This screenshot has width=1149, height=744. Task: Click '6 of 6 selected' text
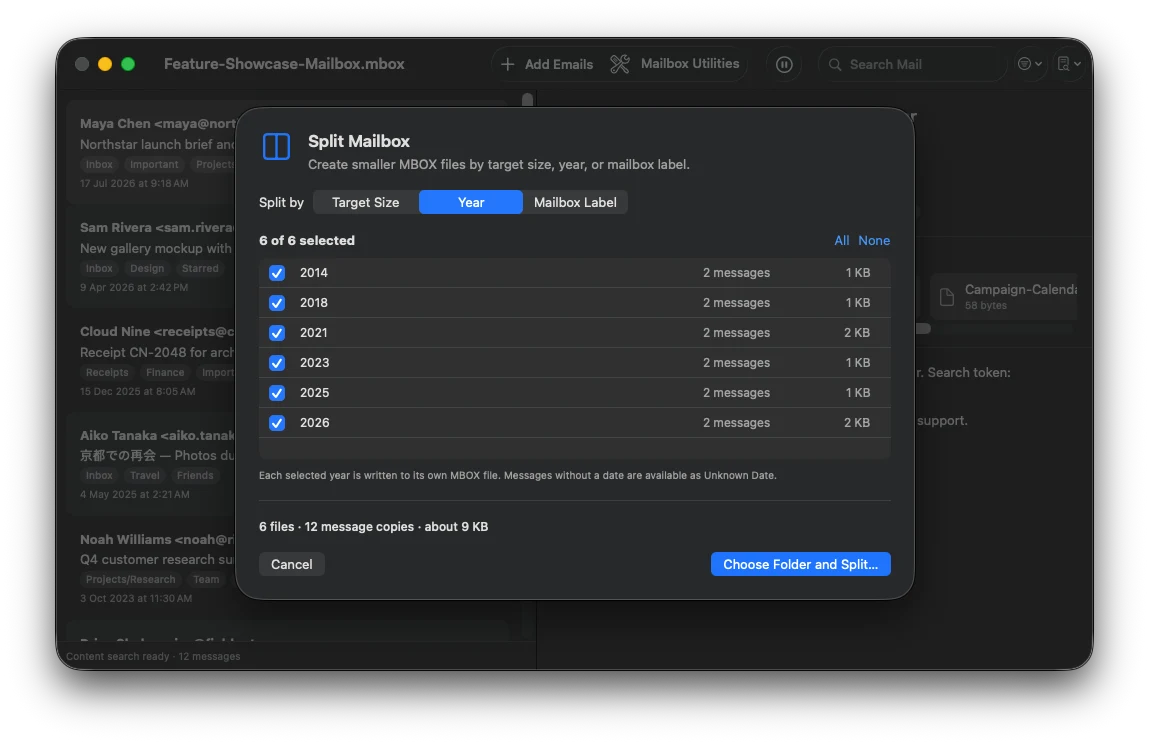[306, 240]
